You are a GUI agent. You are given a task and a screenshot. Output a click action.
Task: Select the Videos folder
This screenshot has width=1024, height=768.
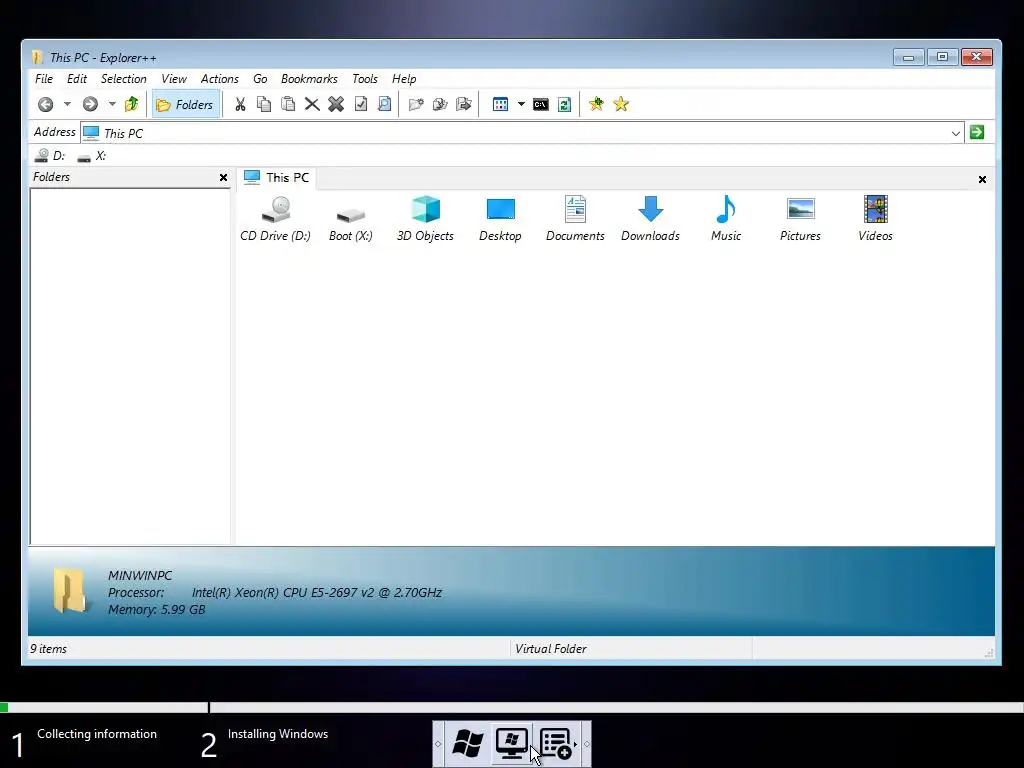tap(875, 219)
